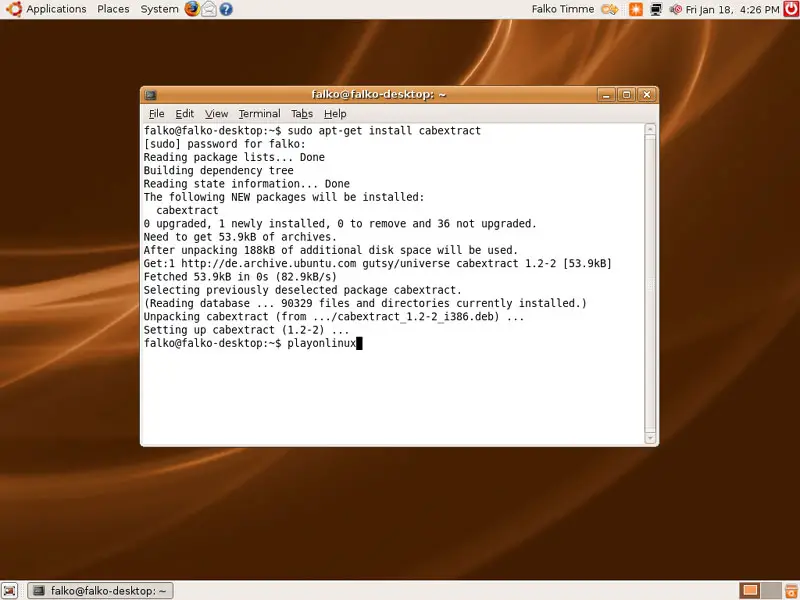Click the indented 'cabextract' package name line

187,210
